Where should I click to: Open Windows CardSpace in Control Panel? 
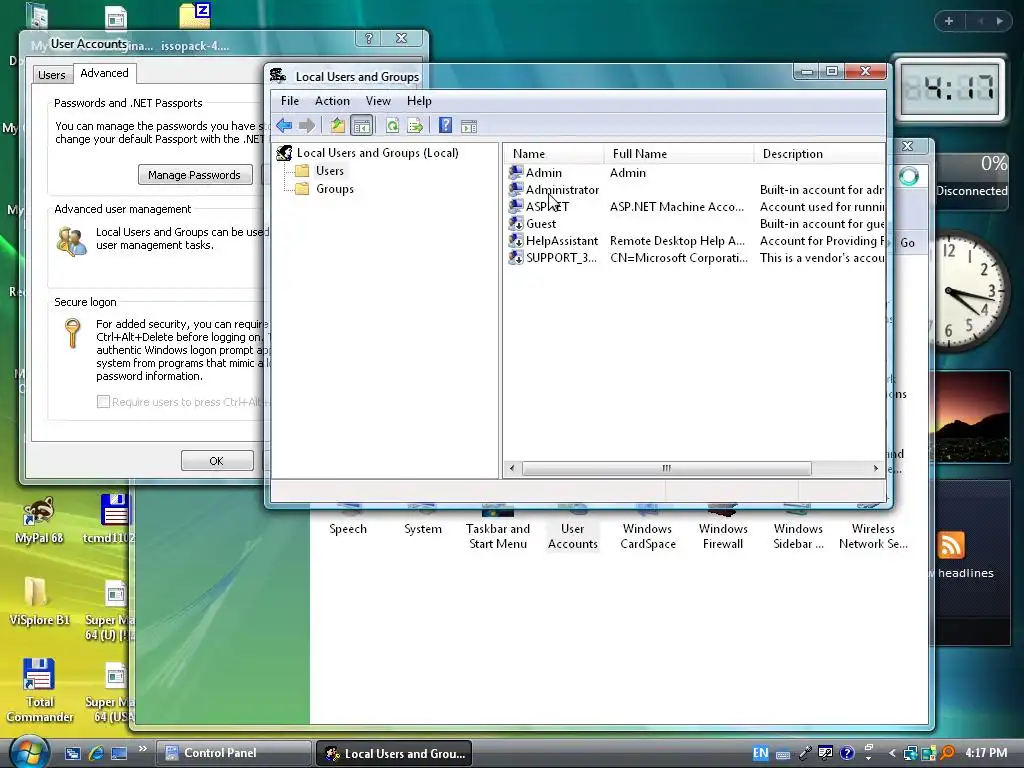pos(647,529)
